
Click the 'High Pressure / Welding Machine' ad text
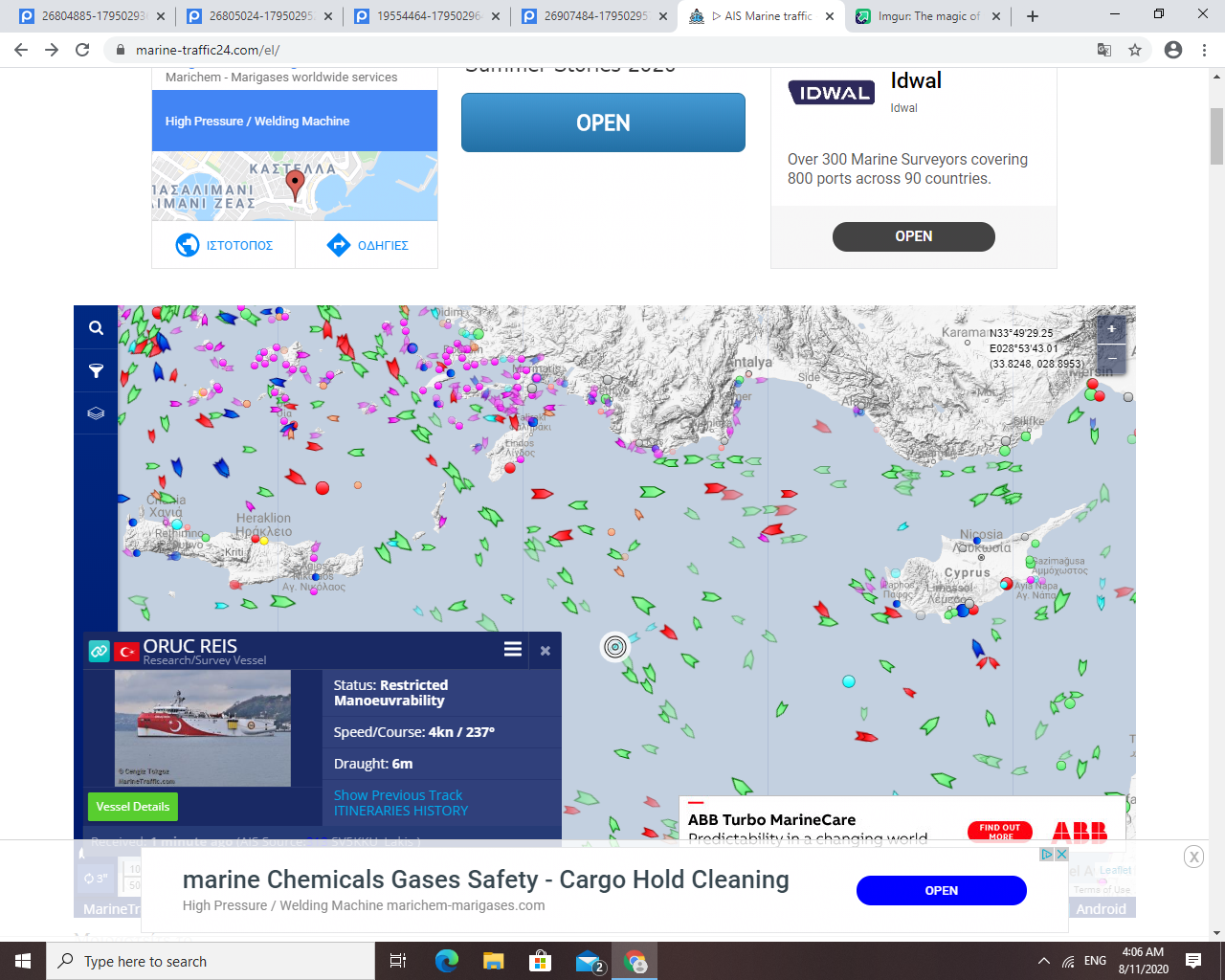pos(257,122)
